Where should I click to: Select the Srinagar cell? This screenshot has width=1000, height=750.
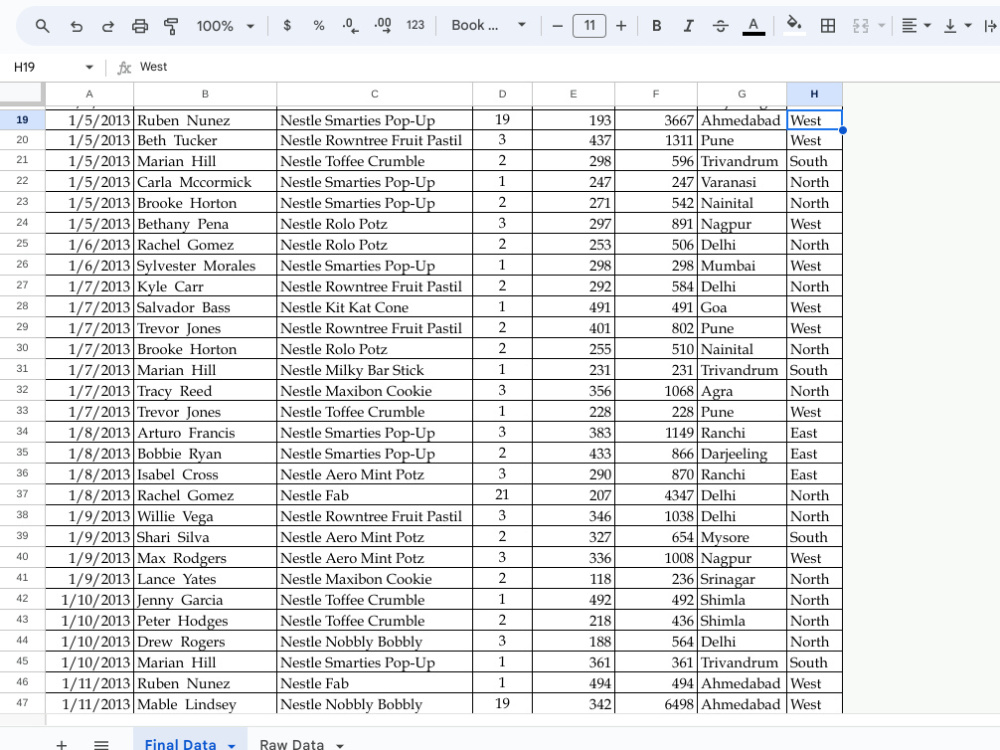(742, 579)
